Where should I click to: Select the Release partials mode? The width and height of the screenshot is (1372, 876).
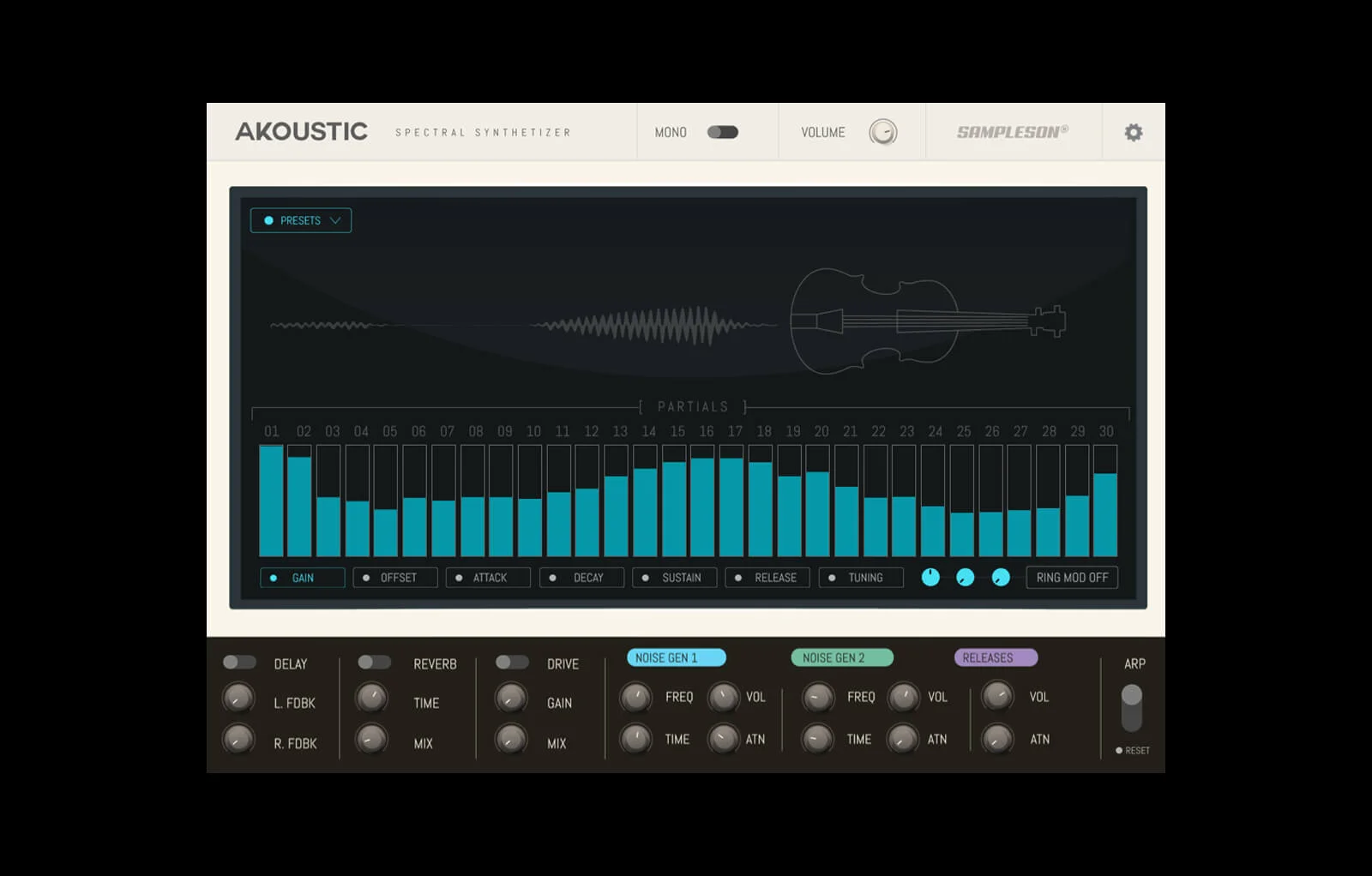click(767, 578)
